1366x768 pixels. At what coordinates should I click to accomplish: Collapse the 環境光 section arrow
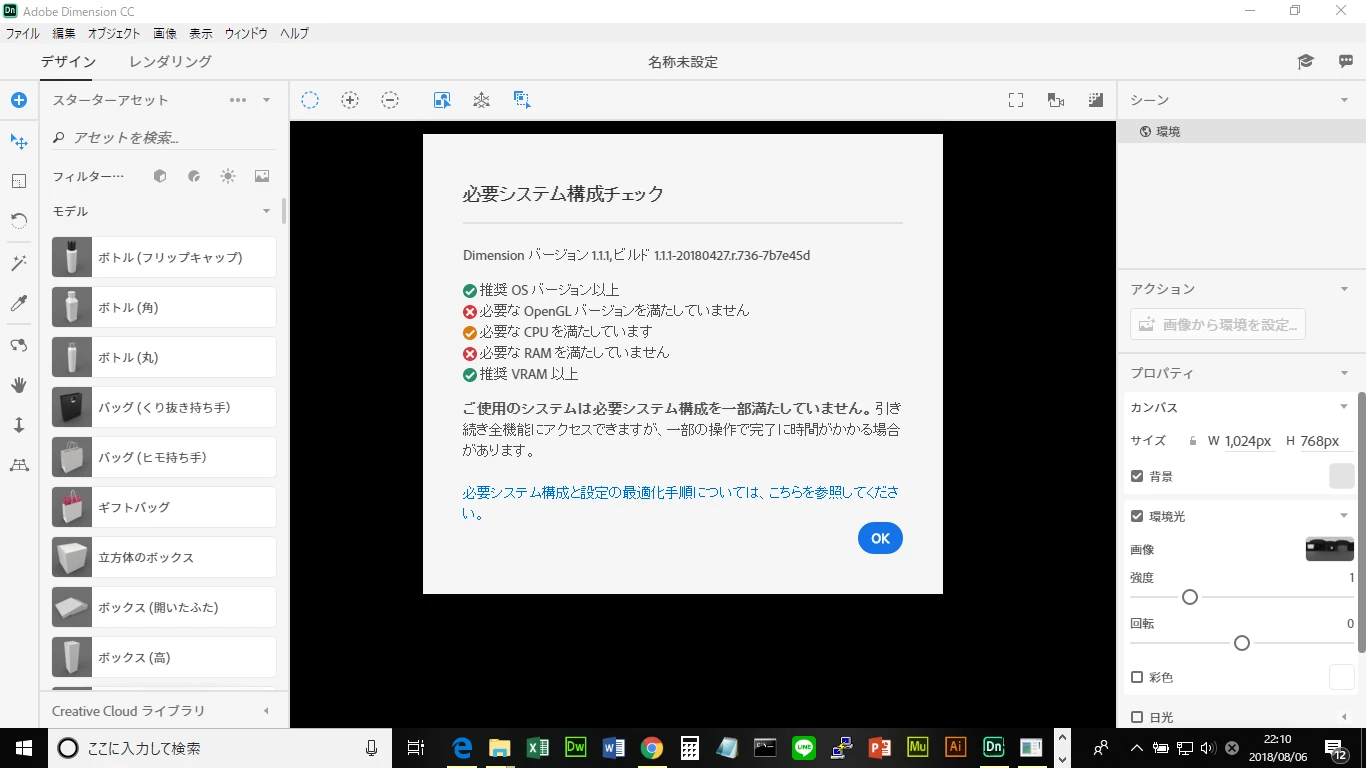1344,516
